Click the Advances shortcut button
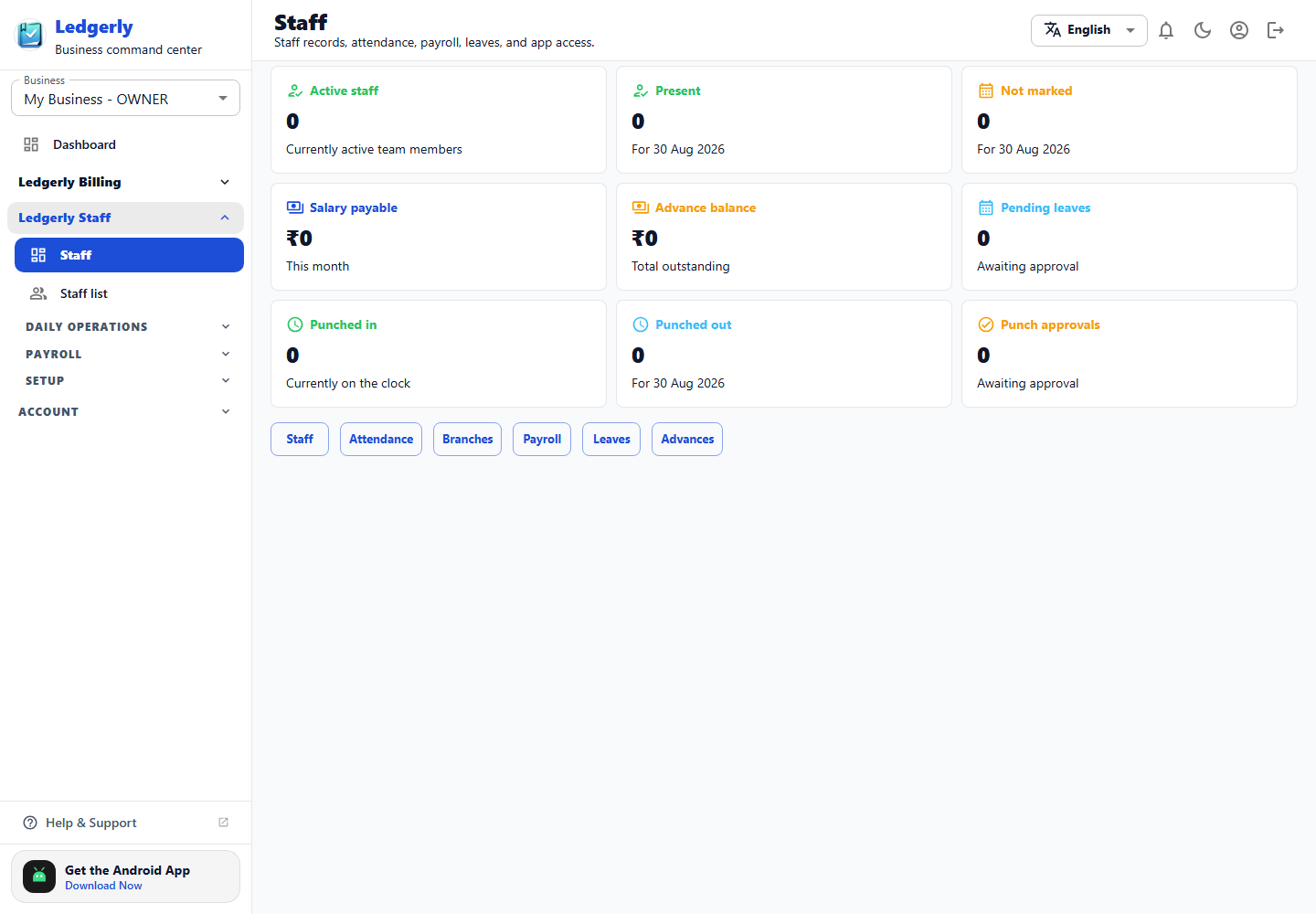The image size is (1316, 914). pos(687,439)
